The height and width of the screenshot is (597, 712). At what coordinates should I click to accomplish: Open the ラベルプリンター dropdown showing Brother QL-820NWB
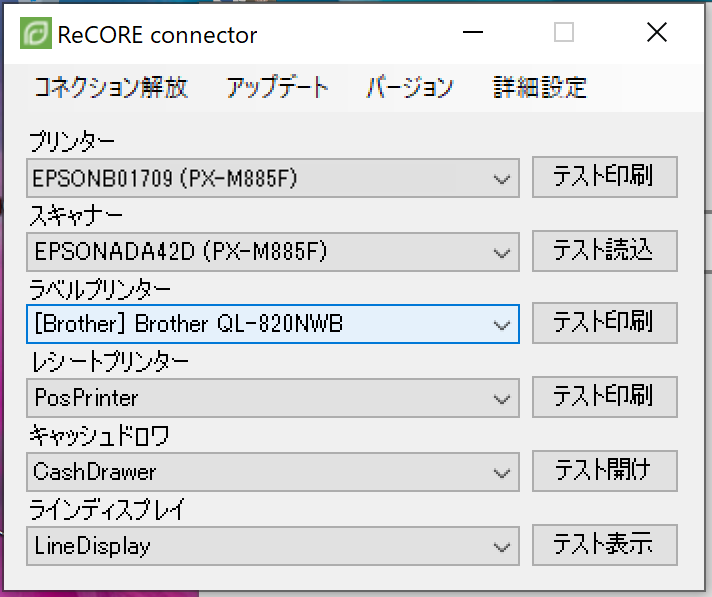point(273,324)
